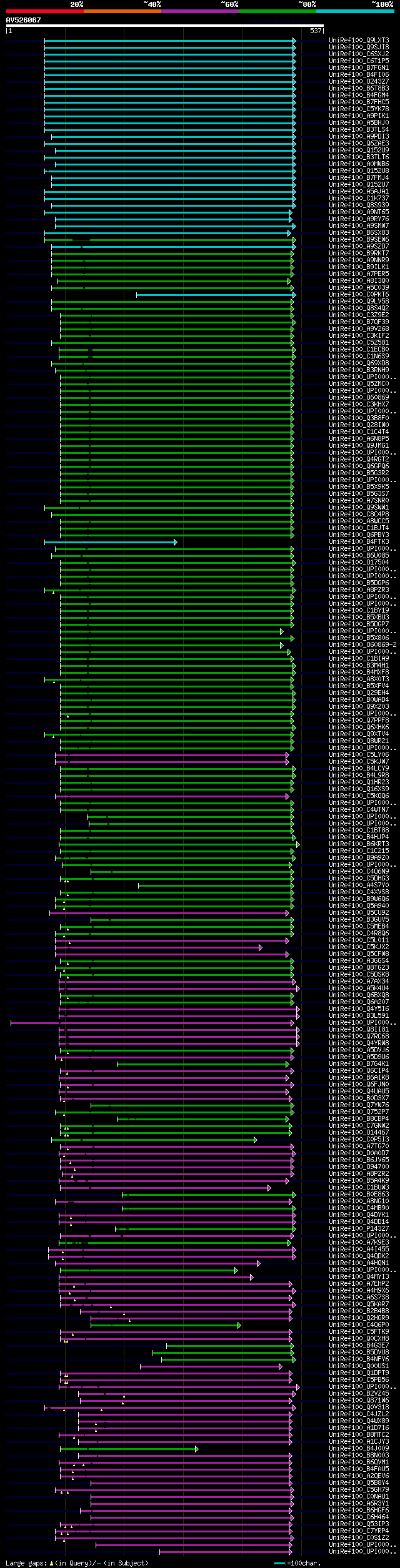Select UniRef100_C0S1Z2 label
Viewport: 400px width, 1568px height.
tap(359, 1538)
